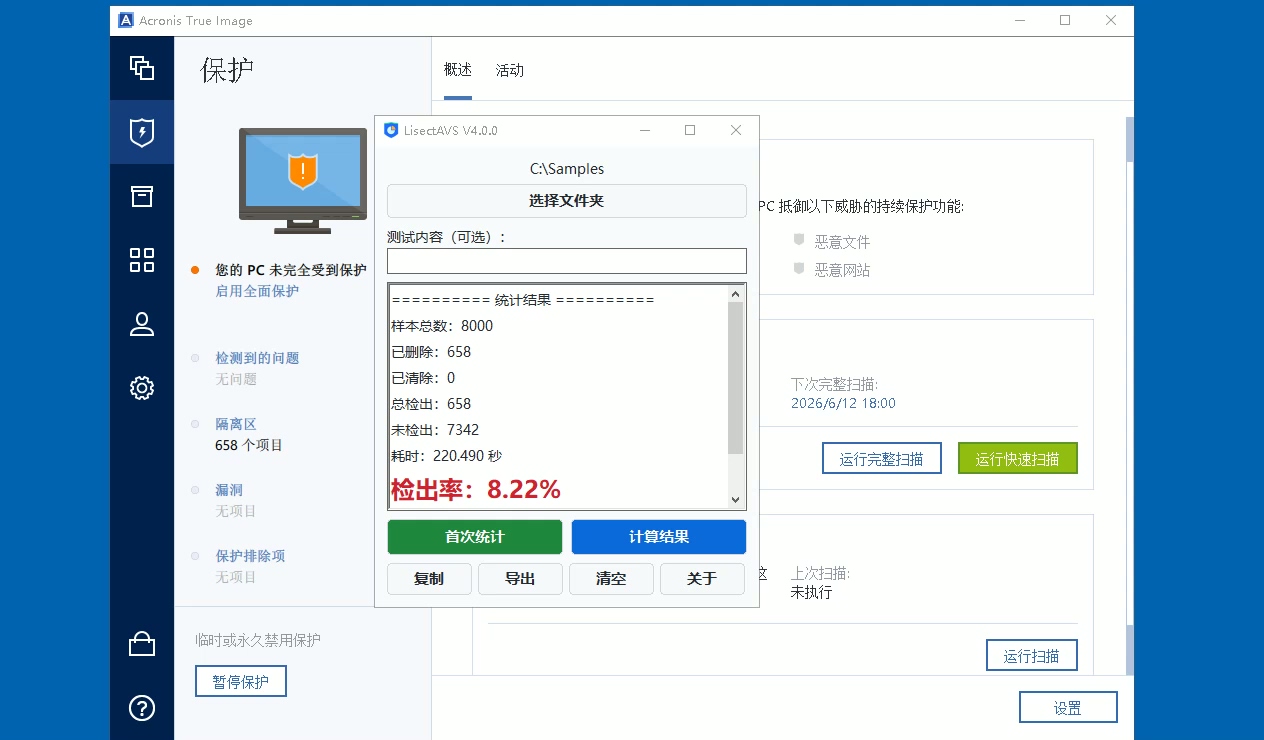Open the Settings gear in Acronis sidebar
The width and height of the screenshot is (1264, 740).
coord(142,388)
